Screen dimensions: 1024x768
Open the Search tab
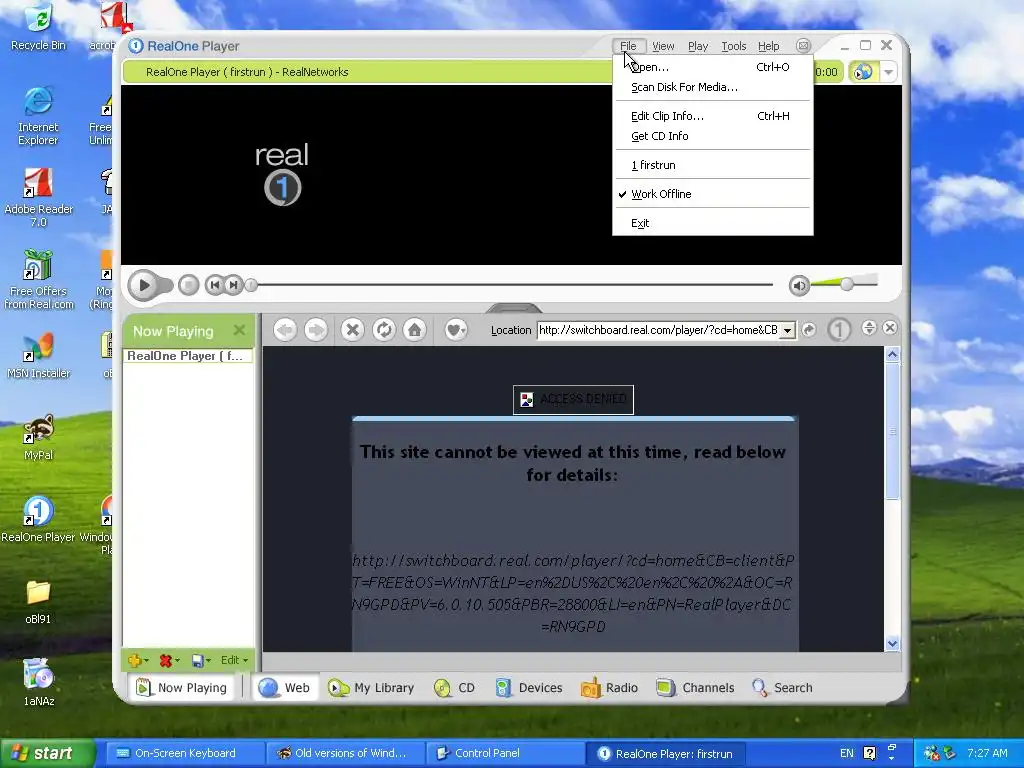coord(782,688)
